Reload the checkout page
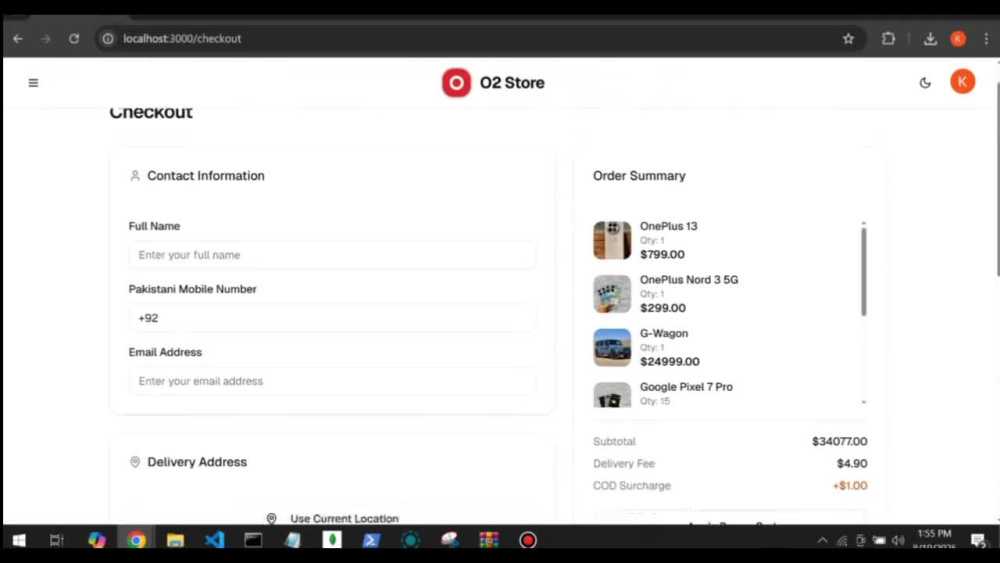This screenshot has width=1000, height=563. coord(74,39)
